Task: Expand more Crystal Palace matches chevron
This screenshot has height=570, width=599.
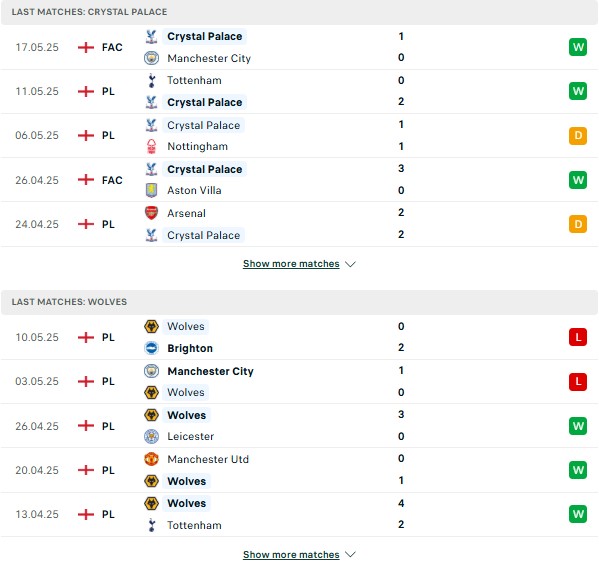Action: coord(350,264)
